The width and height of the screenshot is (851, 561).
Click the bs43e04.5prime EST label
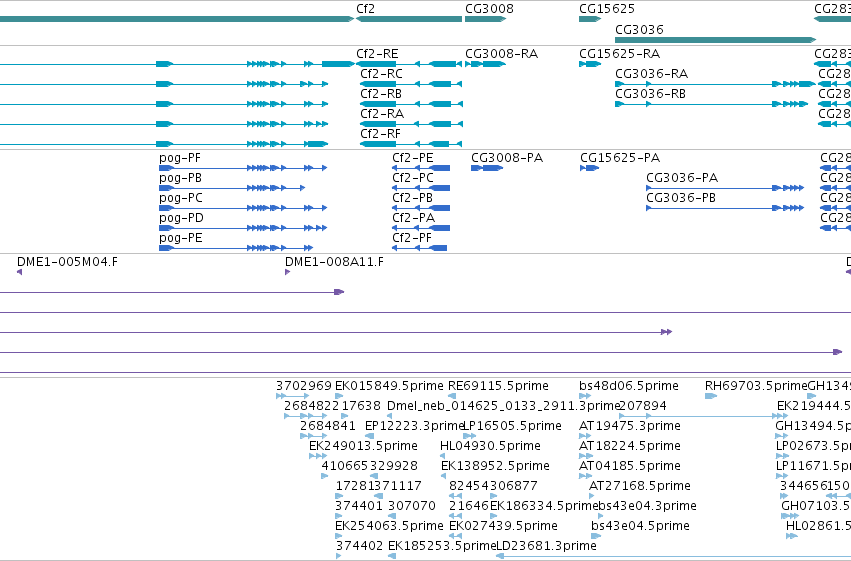click(640, 526)
